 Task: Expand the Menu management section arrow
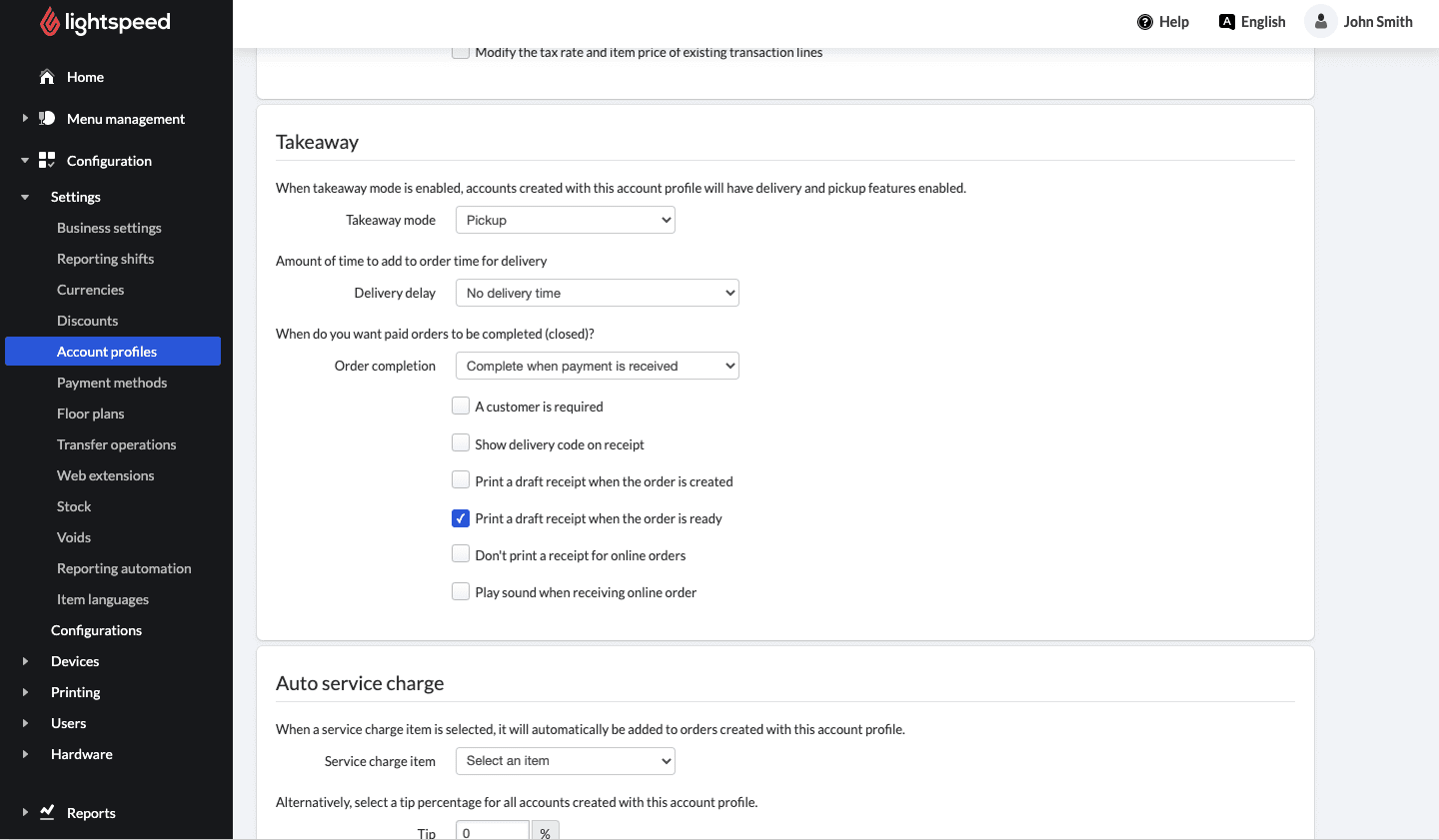pos(25,118)
